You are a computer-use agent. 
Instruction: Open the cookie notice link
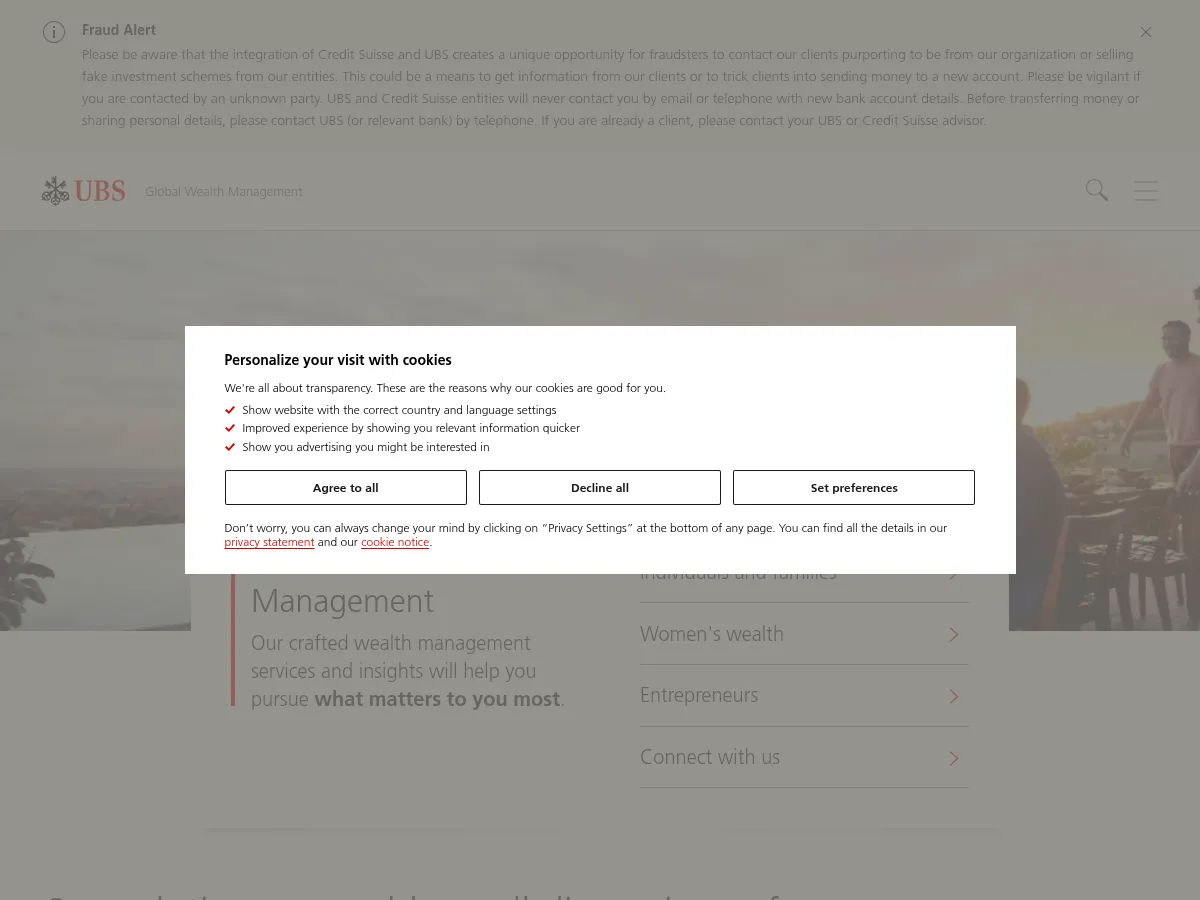(395, 541)
